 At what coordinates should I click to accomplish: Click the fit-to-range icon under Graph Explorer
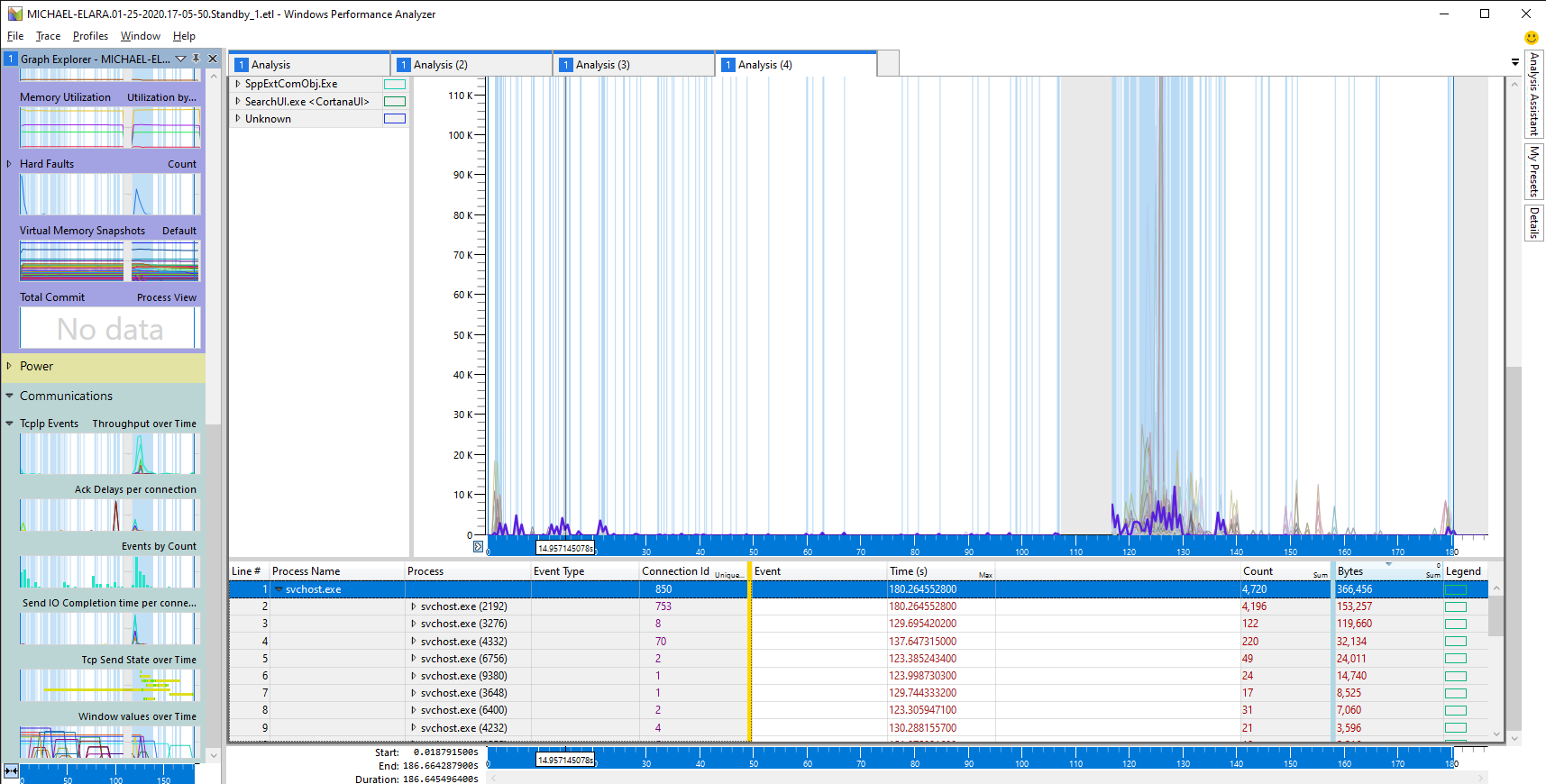pyautogui.click(x=11, y=770)
